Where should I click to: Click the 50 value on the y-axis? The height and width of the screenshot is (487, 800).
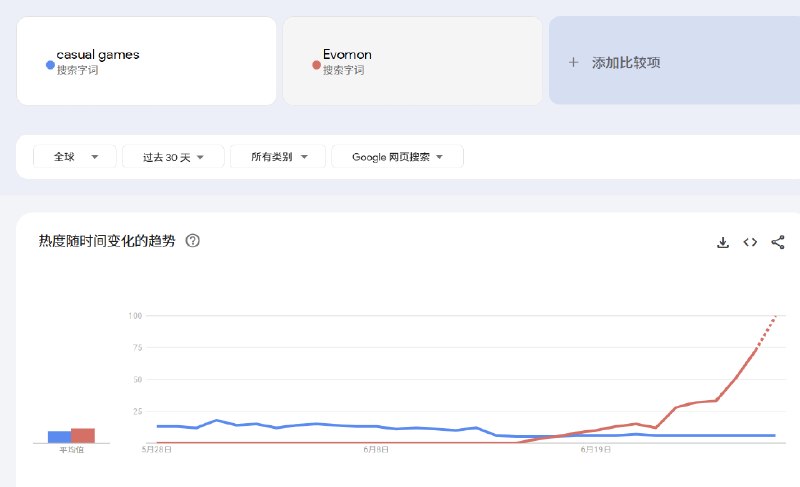coord(137,379)
